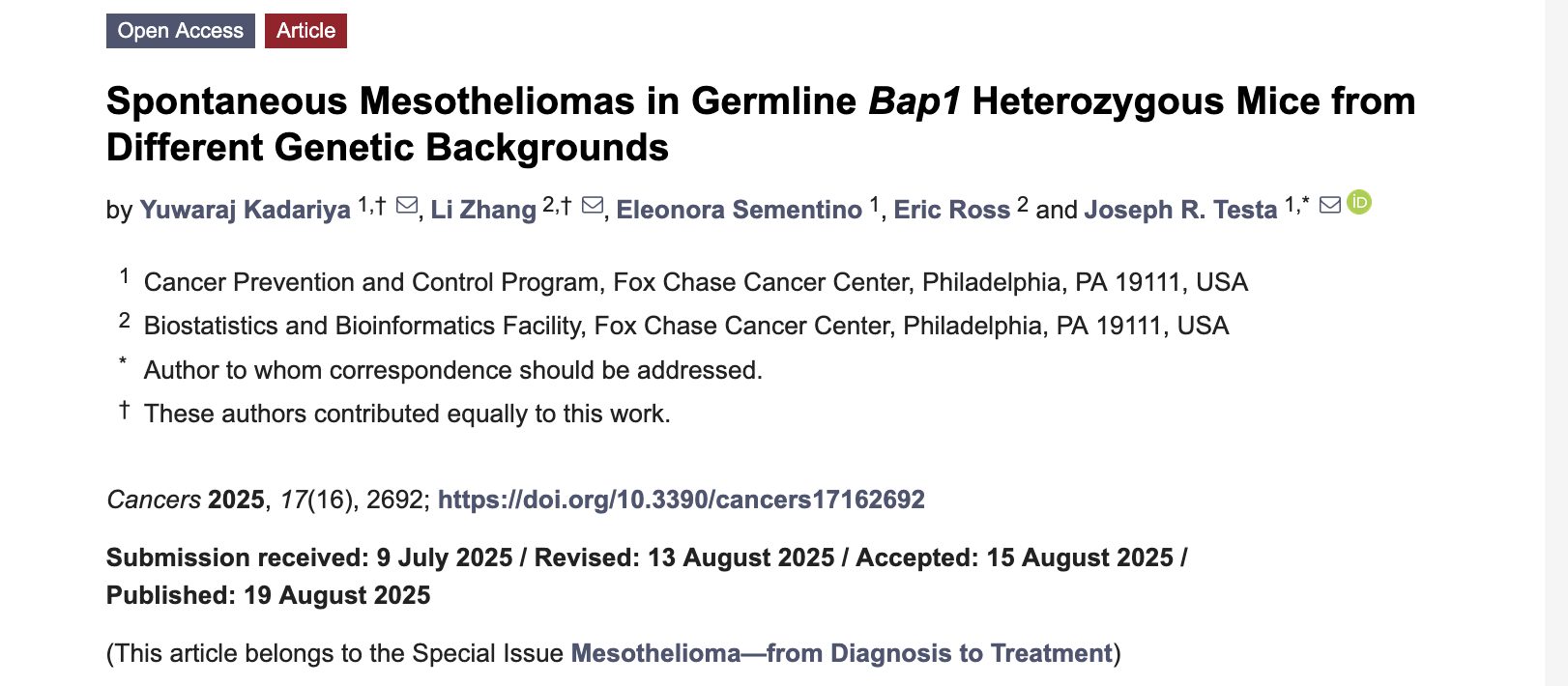Click the envelope icon after Joseph R. Testa

1330,205
